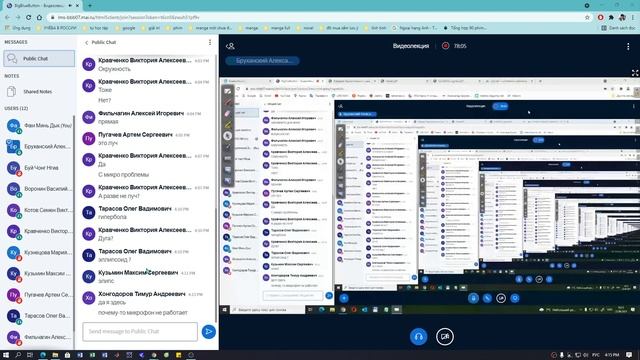
Task: Bookmark this page with the star icon
Action: coord(587,18)
